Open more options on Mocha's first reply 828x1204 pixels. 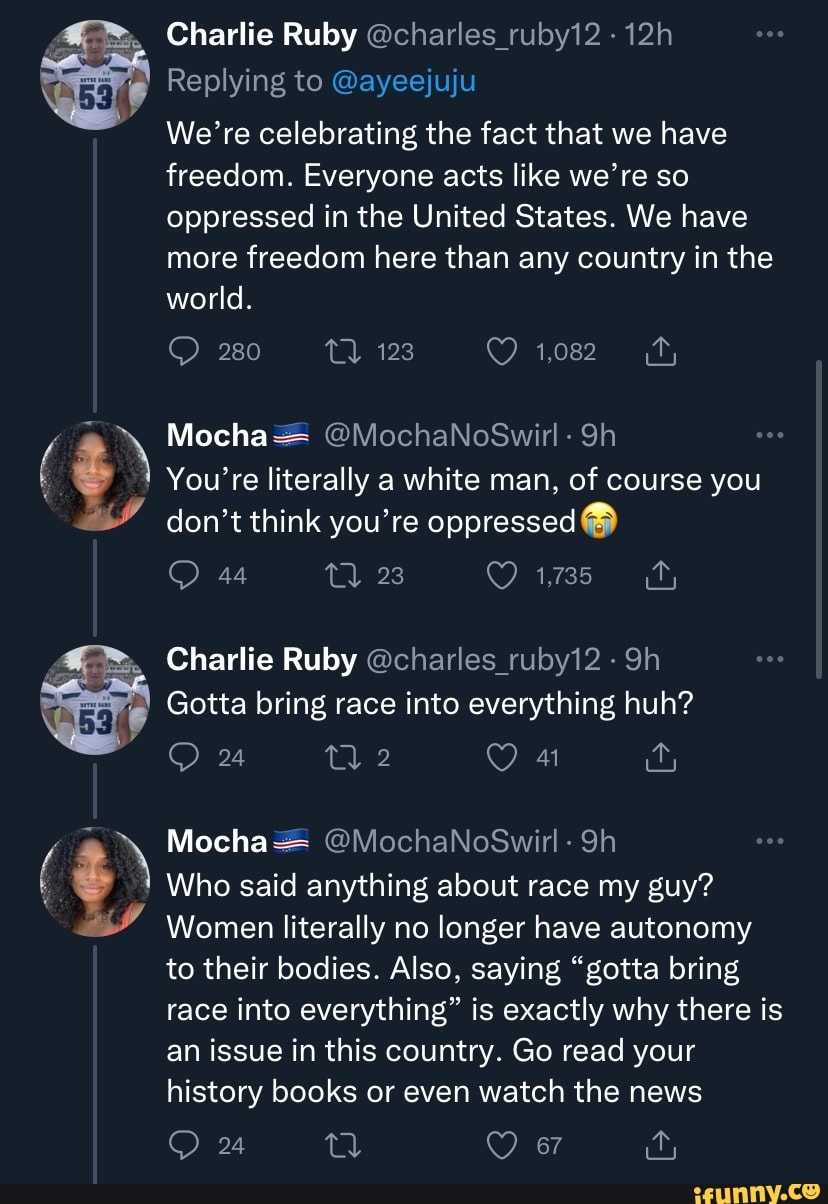tap(768, 436)
